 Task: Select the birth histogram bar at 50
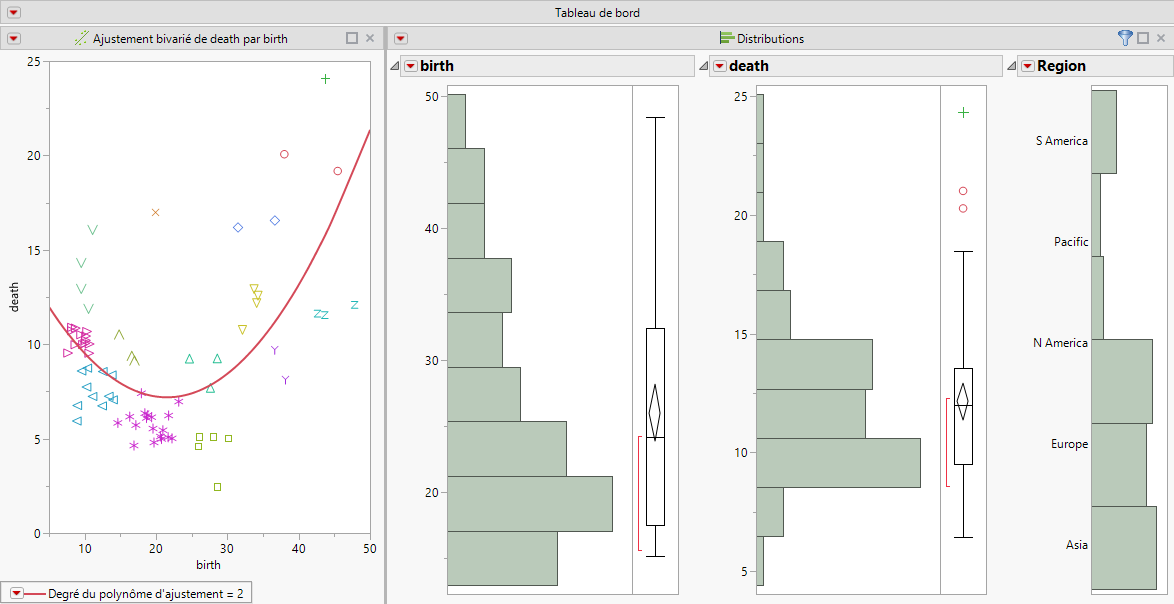pos(457,121)
